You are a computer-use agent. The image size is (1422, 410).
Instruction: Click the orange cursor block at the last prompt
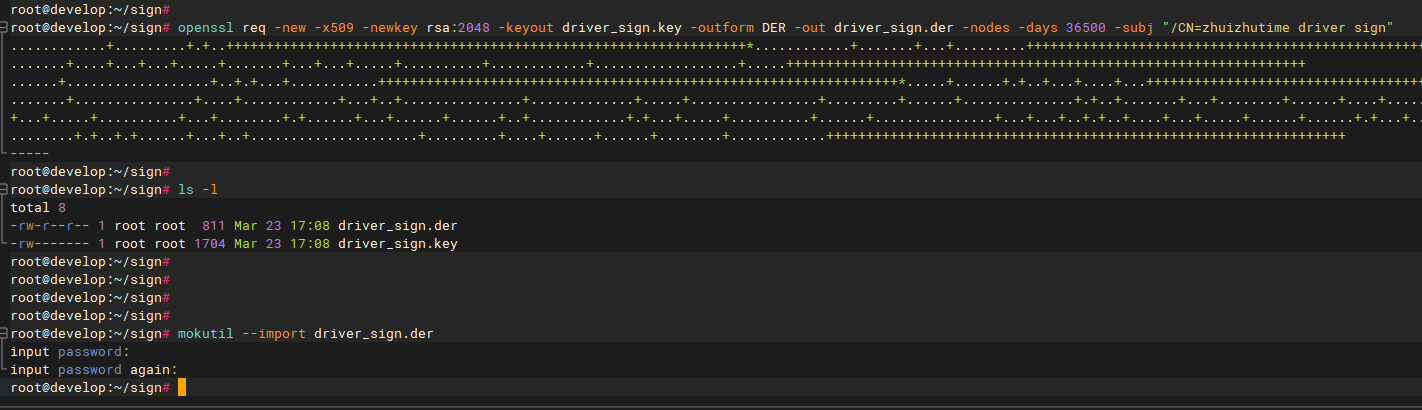[182, 388]
